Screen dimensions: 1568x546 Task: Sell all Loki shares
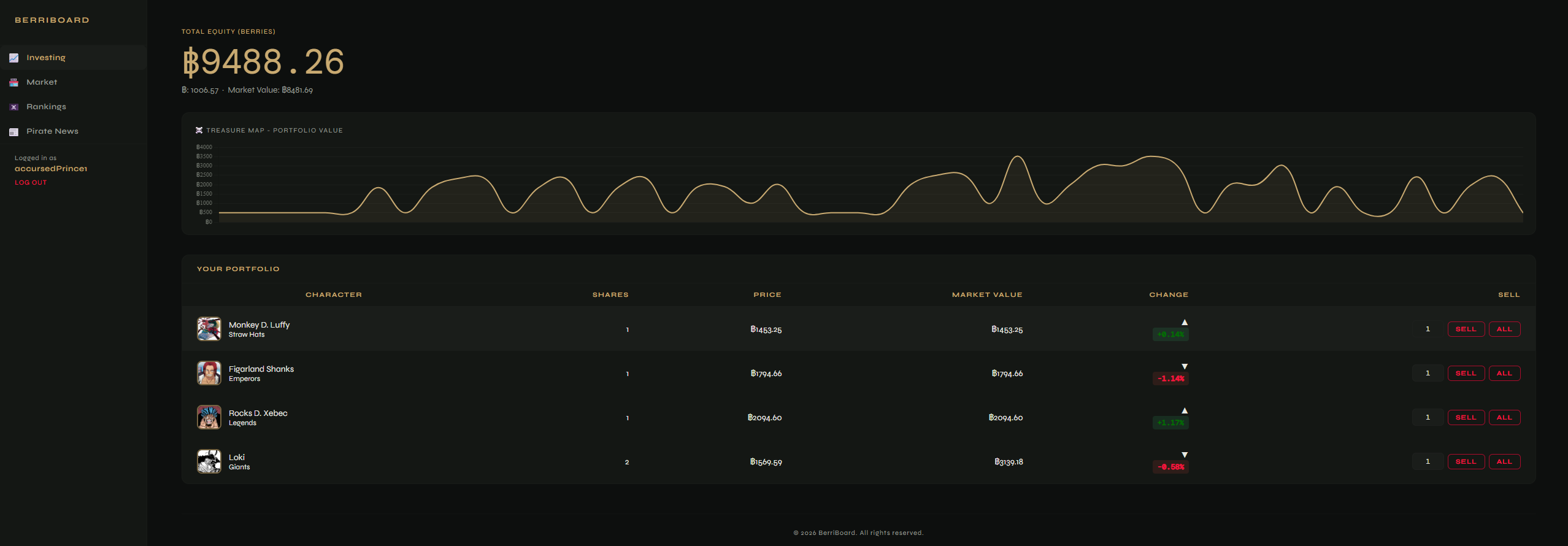[x=1504, y=462]
